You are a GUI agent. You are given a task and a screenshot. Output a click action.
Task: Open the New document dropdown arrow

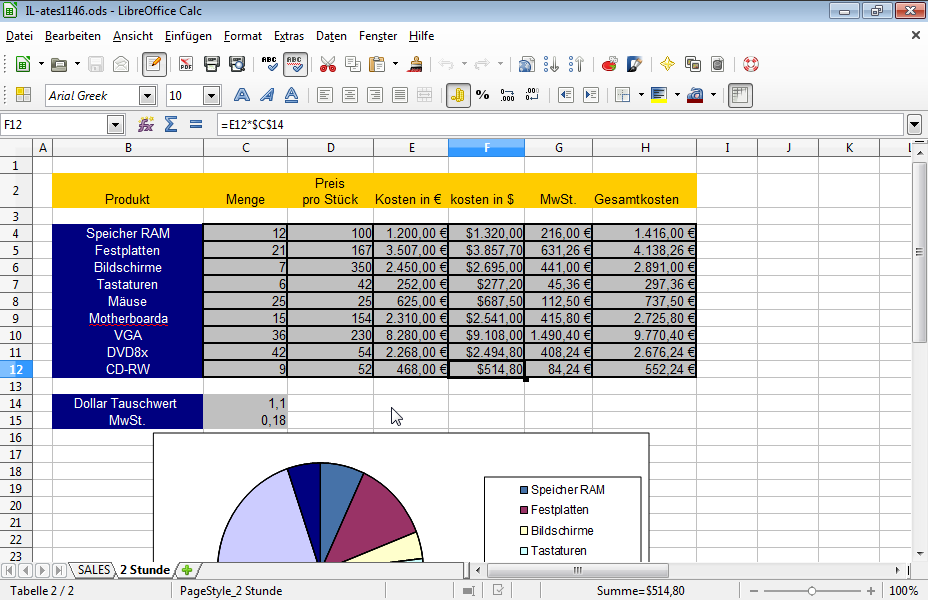pos(41,64)
